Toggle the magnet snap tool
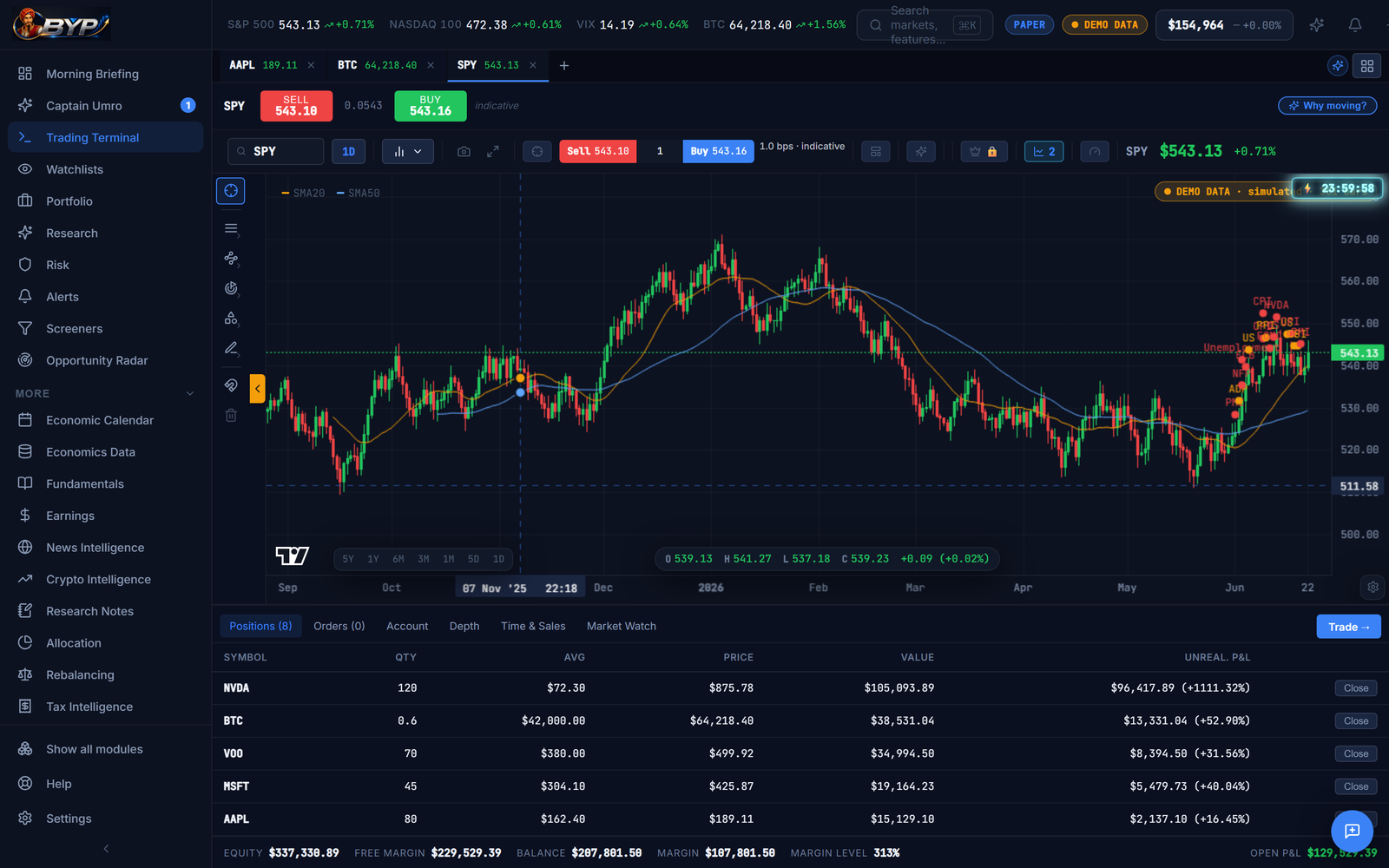 [x=231, y=385]
